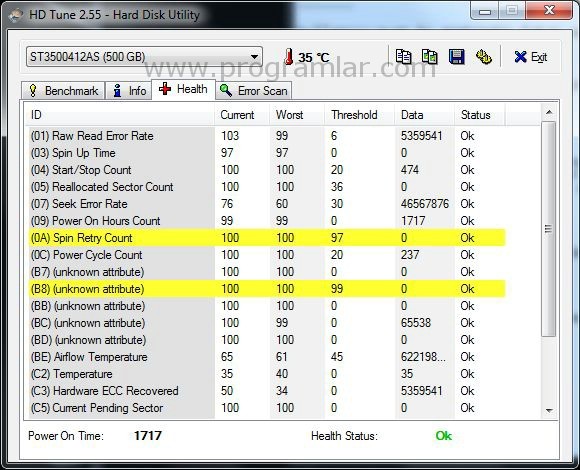This screenshot has width=580, height=470.
Task: Click data value 65538
Action: tap(416, 323)
